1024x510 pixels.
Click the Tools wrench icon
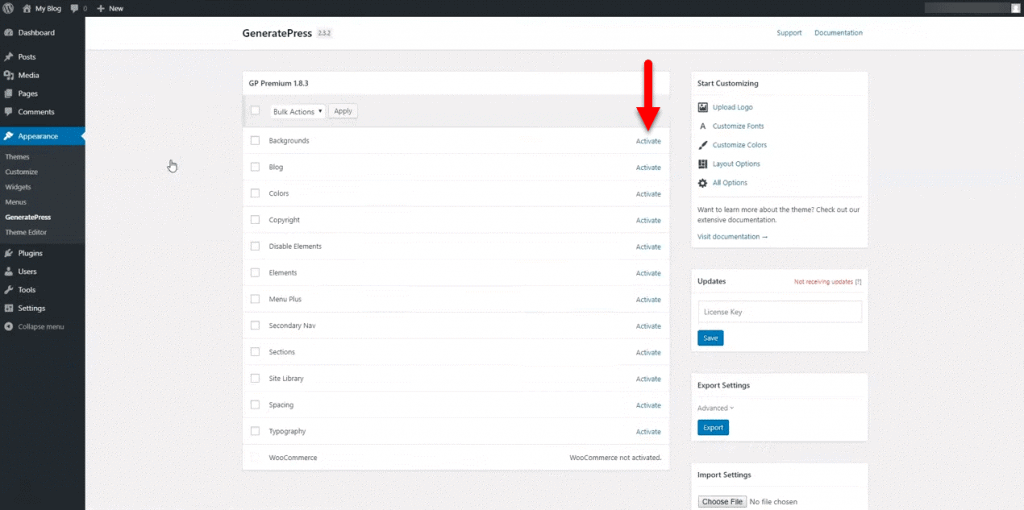(x=9, y=290)
